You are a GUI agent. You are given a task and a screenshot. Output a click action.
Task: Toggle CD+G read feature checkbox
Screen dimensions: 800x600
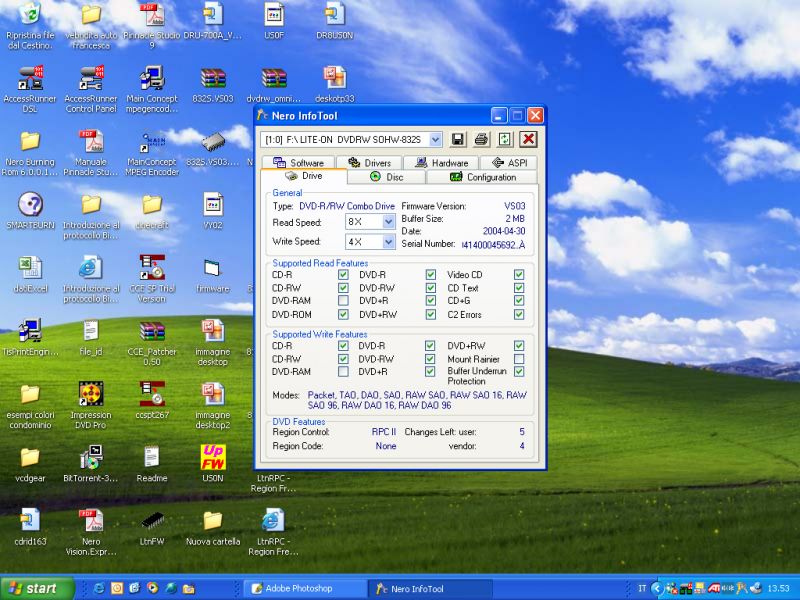[x=519, y=301]
